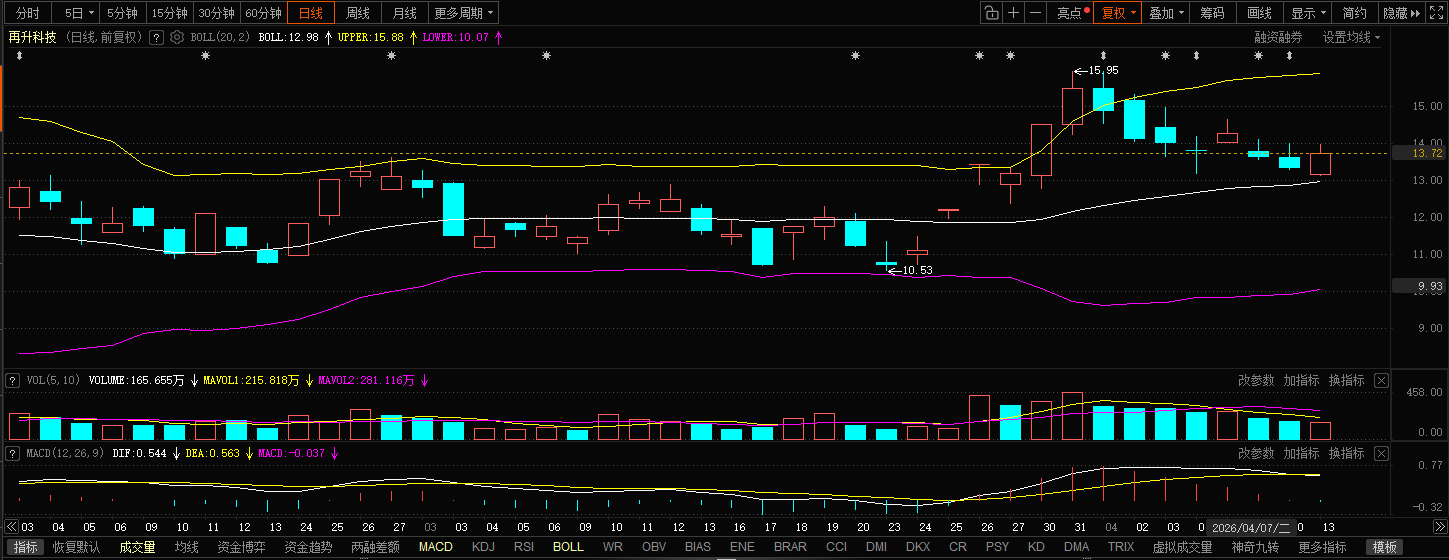Screen dimensions: 1449x560
Task: Expand the 复权 dropdown
Action: [1119, 13]
